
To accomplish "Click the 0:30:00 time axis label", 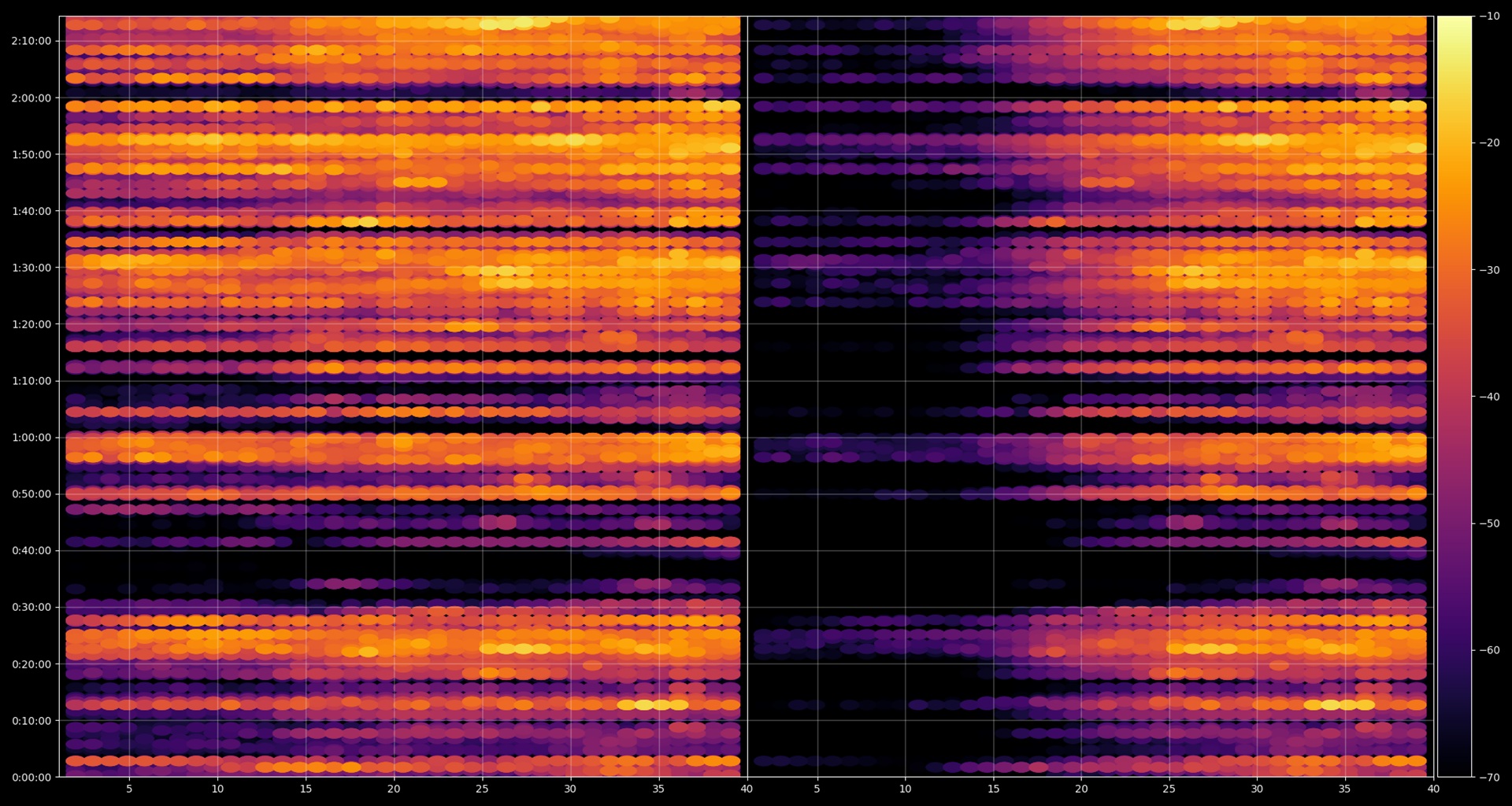I will pos(31,608).
